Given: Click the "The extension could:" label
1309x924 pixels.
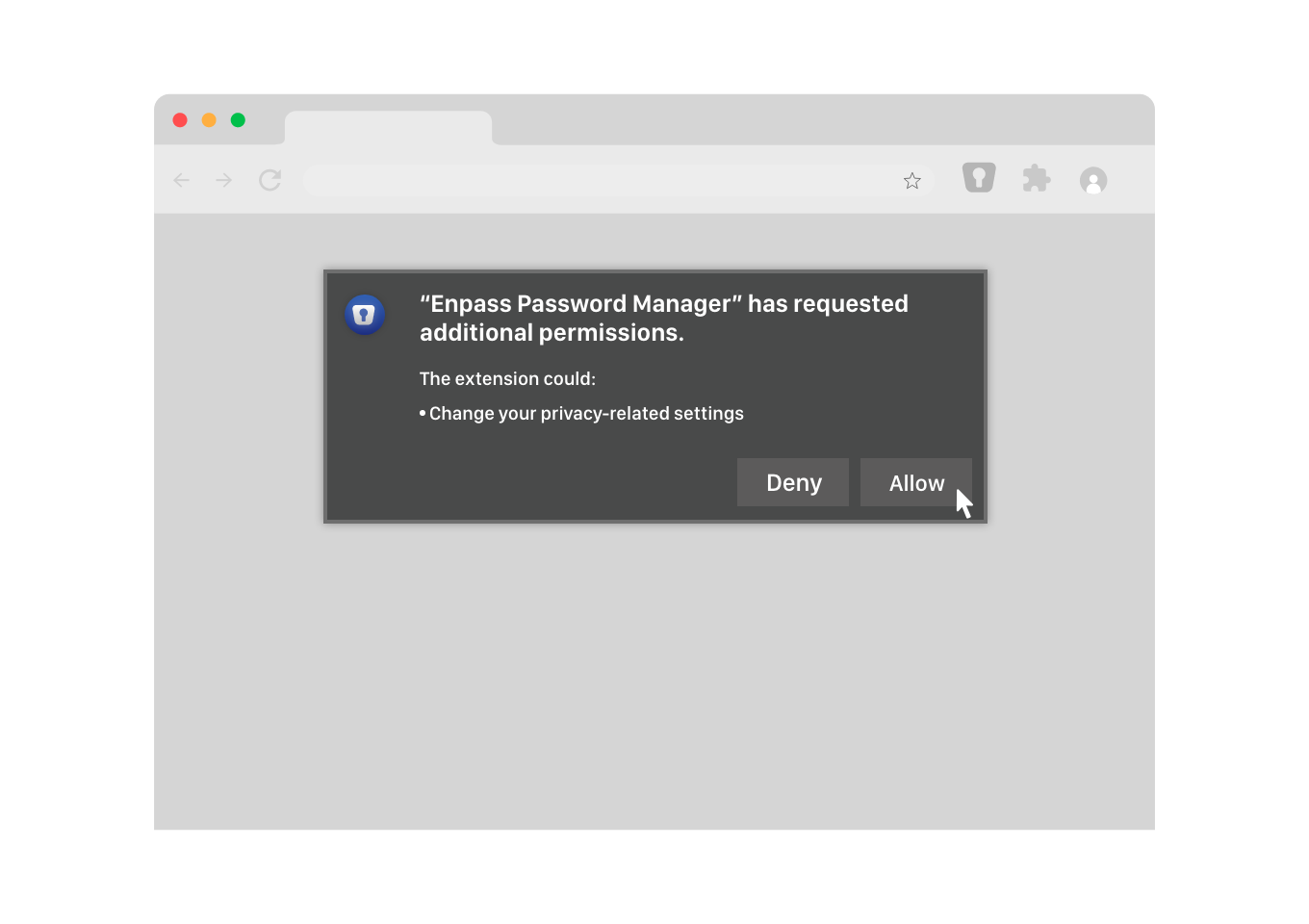Looking at the screenshot, I should coord(507,378).
